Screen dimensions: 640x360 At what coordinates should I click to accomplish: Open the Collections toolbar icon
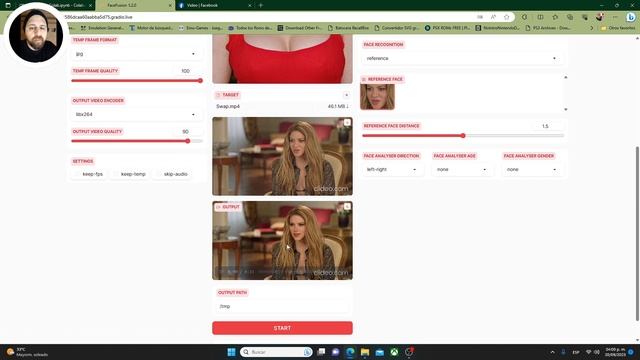570,17
